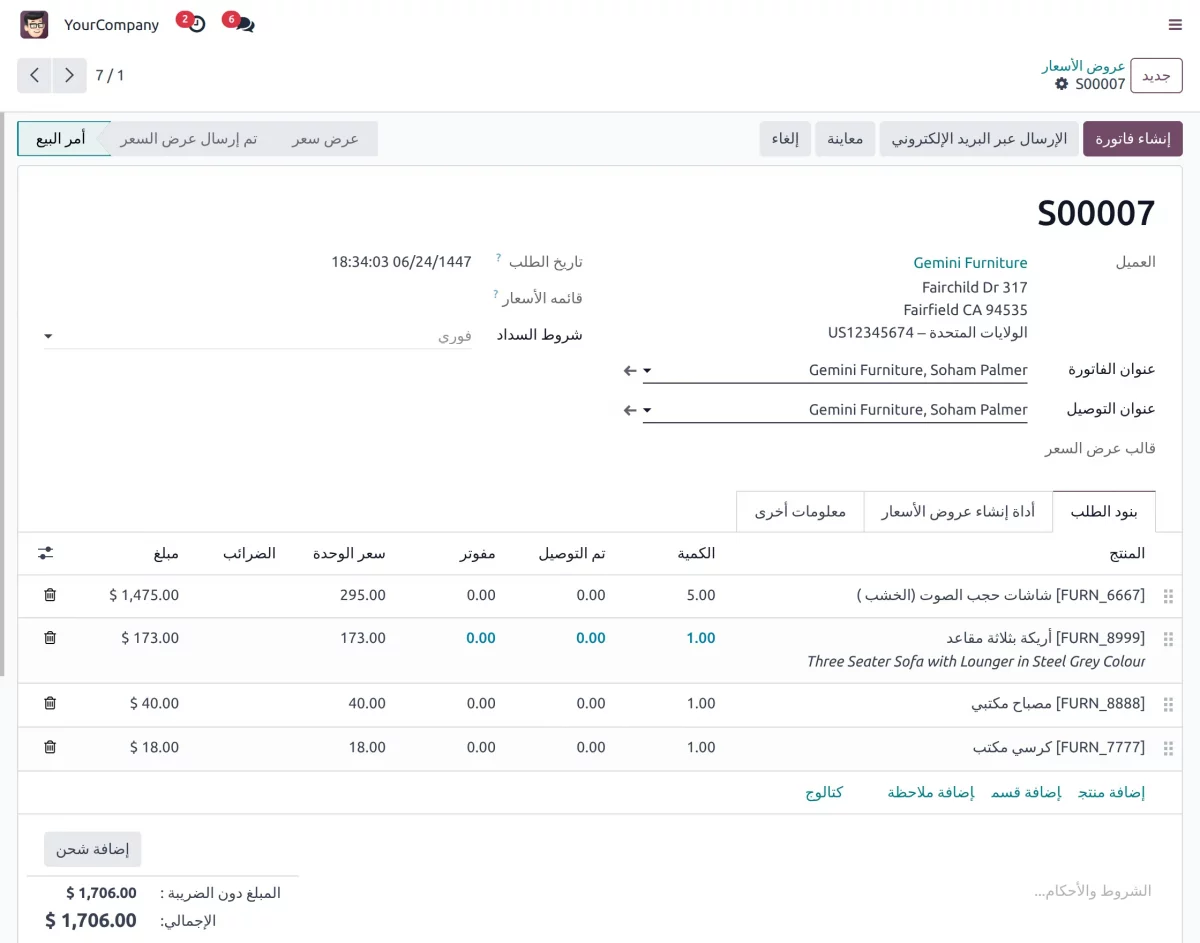Viewport: 1200px width, 943px height.
Task: Open the payment terms فوري dropdown
Action: [x=456, y=336]
